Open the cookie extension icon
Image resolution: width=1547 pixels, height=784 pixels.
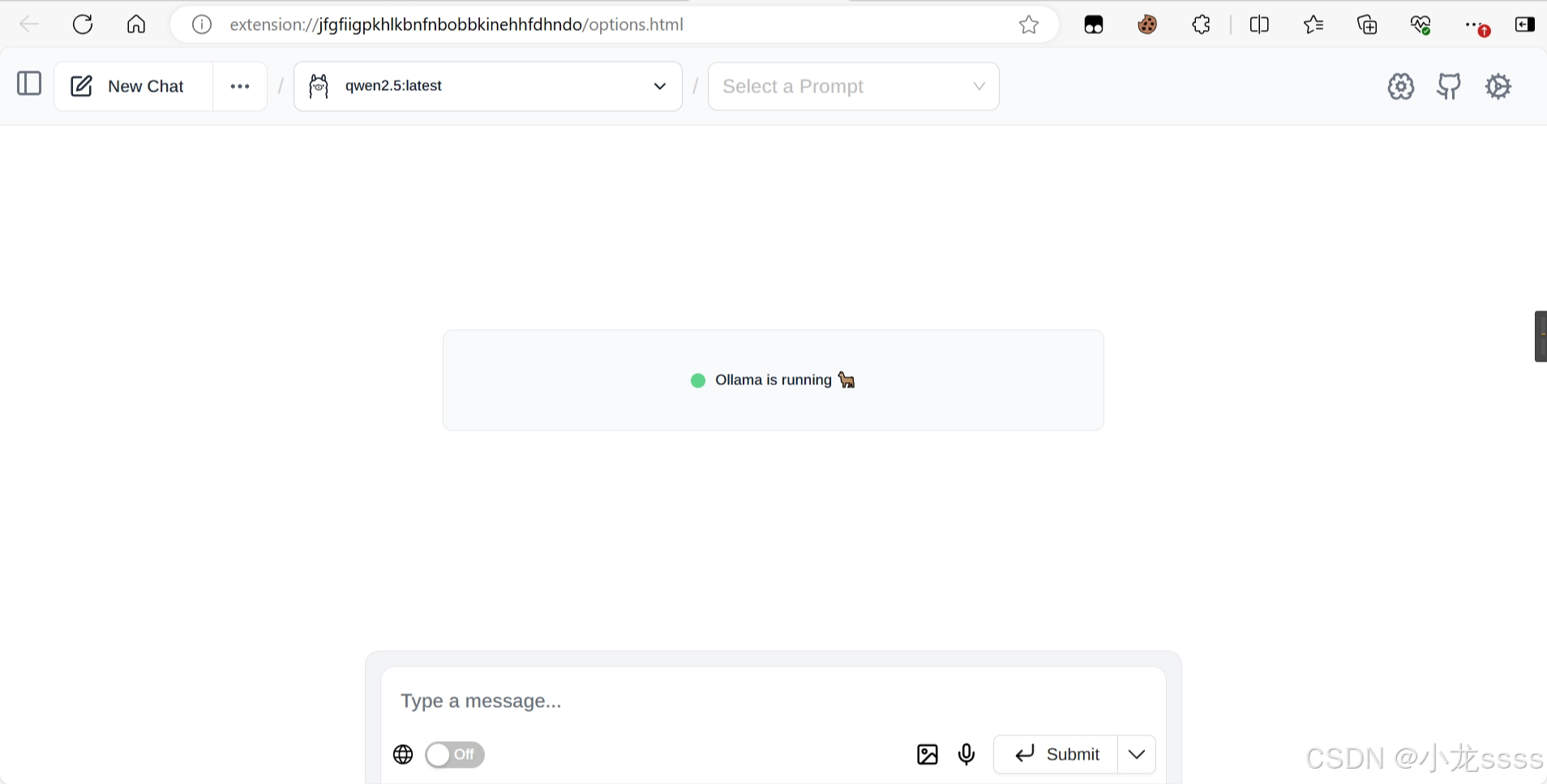coord(1147,25)
